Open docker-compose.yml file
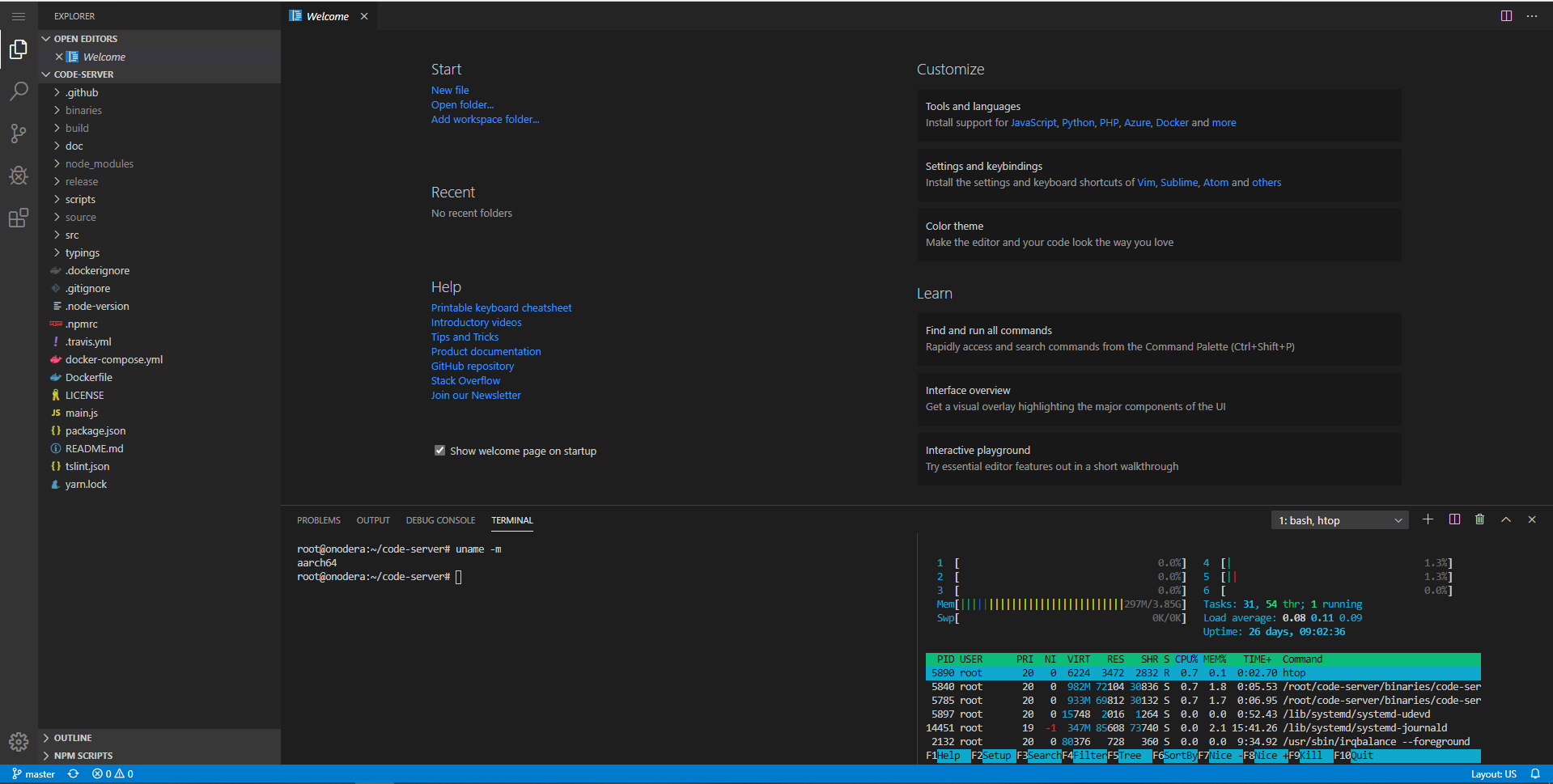Viewport: 1553px width, 784px height. 159,360
